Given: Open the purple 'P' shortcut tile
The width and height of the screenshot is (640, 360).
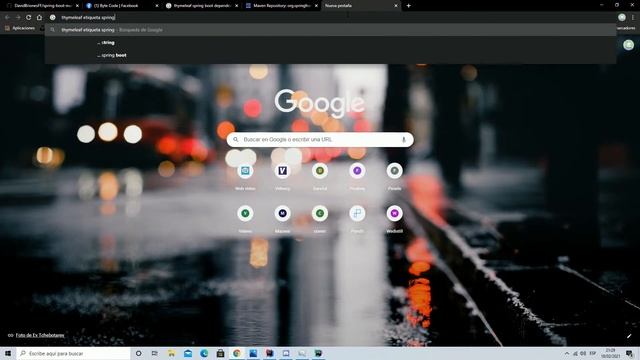Looking at the screenshot, I should click(357, 171).
